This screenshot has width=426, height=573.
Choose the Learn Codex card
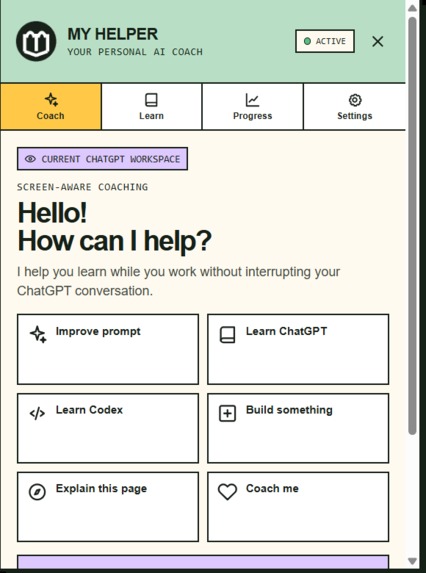tap(108, 428)
